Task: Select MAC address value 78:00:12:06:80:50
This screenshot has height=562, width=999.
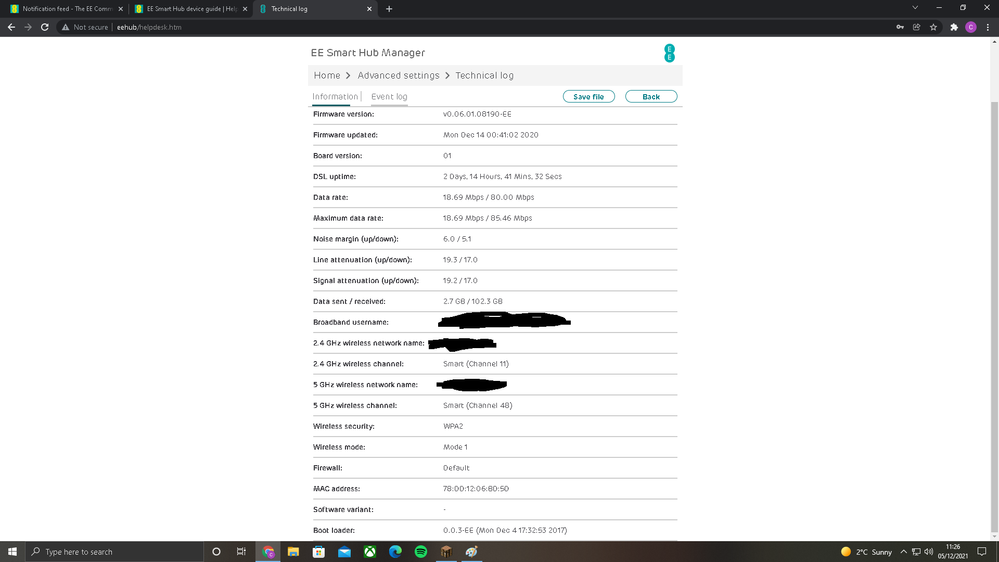Action: (x=476, y=489)
